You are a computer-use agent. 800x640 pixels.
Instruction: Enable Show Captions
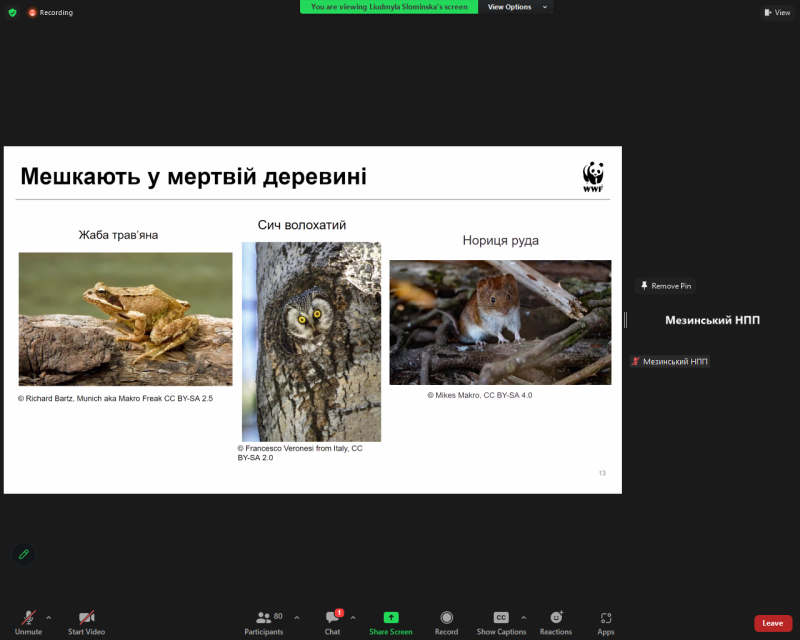click(x=501, y=618)
